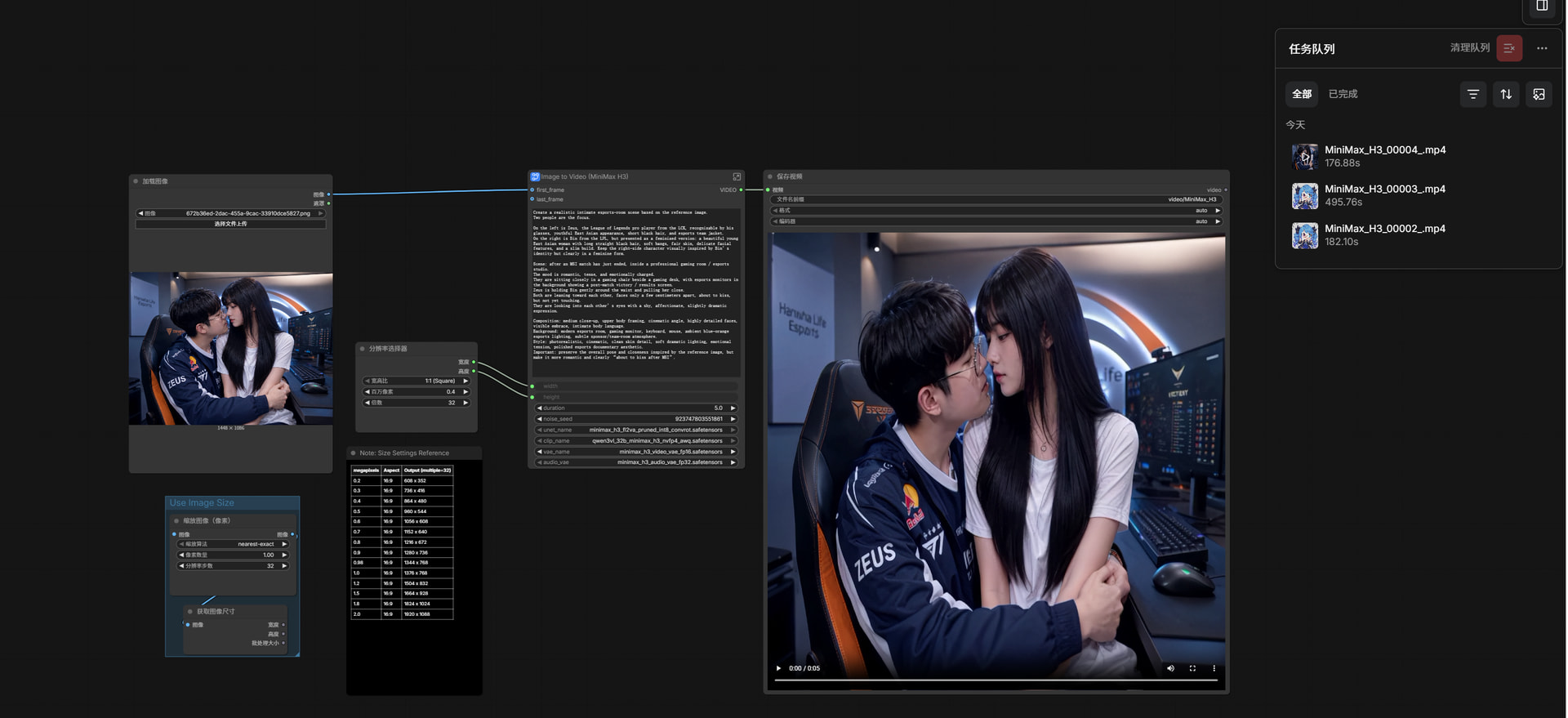Click the 遮罩 output socket of 加载图像 node
Image resolution: width=1568 pixels, height=718 pixels.
[329, 203]
